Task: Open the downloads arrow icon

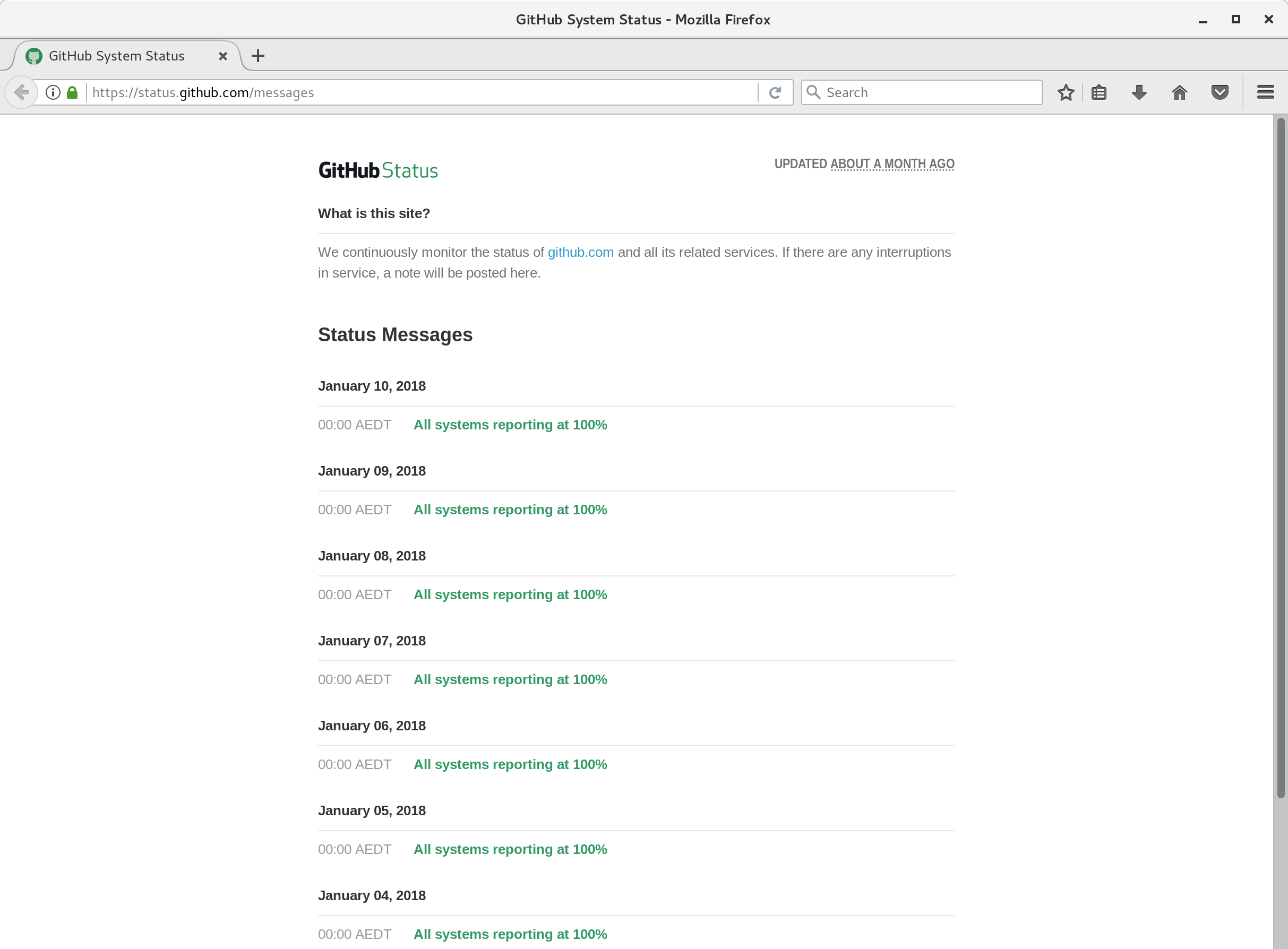Action: 1139,92
